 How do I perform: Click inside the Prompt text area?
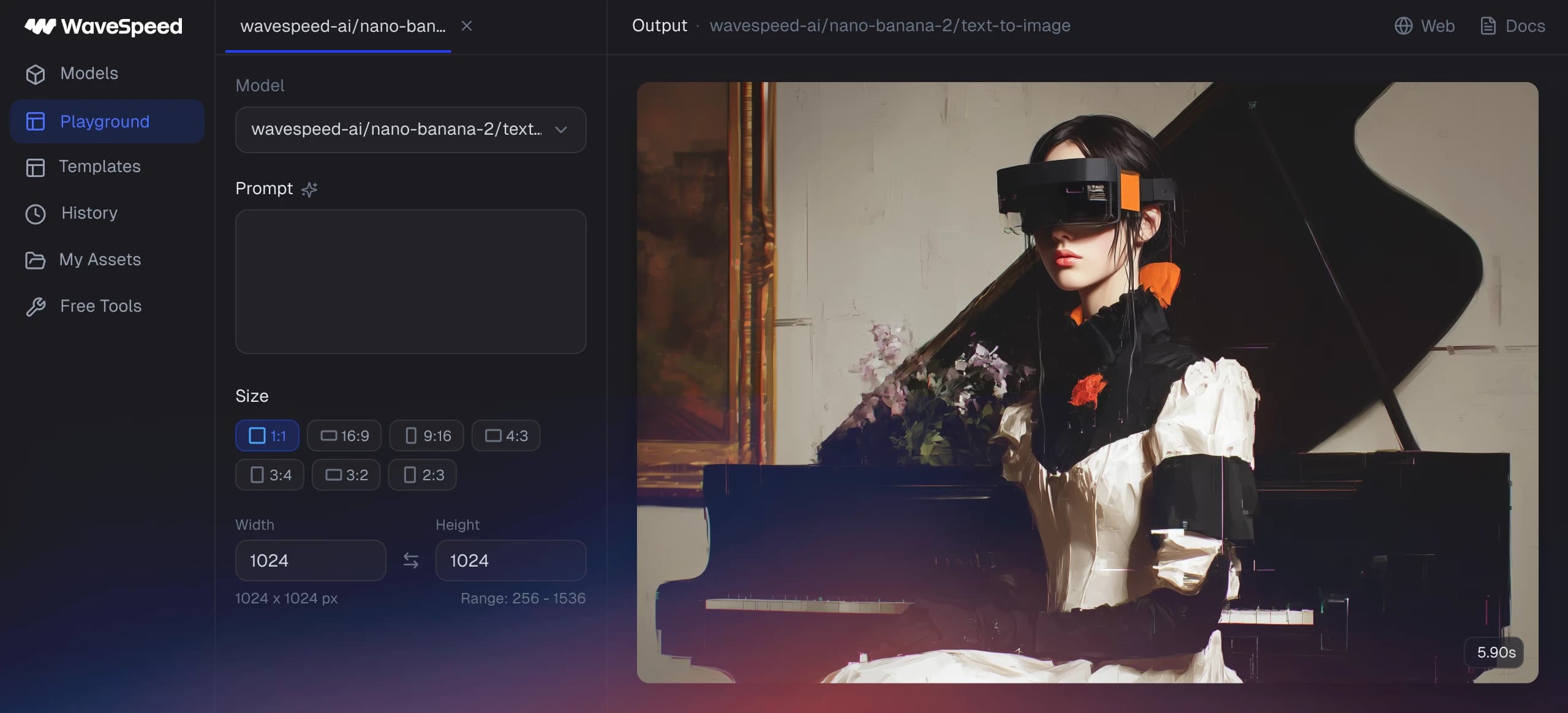410,282
